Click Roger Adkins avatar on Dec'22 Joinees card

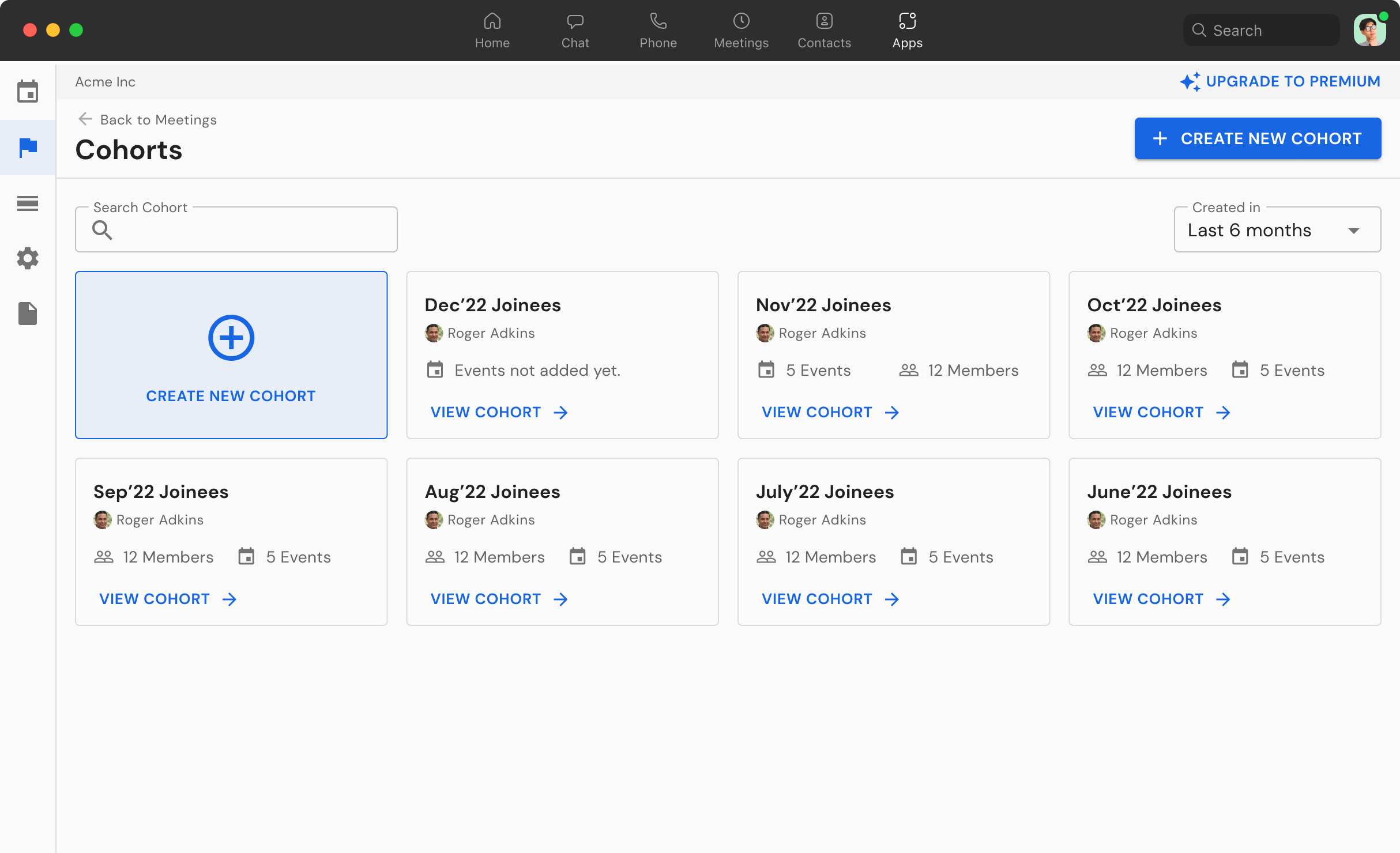(434, 333)
